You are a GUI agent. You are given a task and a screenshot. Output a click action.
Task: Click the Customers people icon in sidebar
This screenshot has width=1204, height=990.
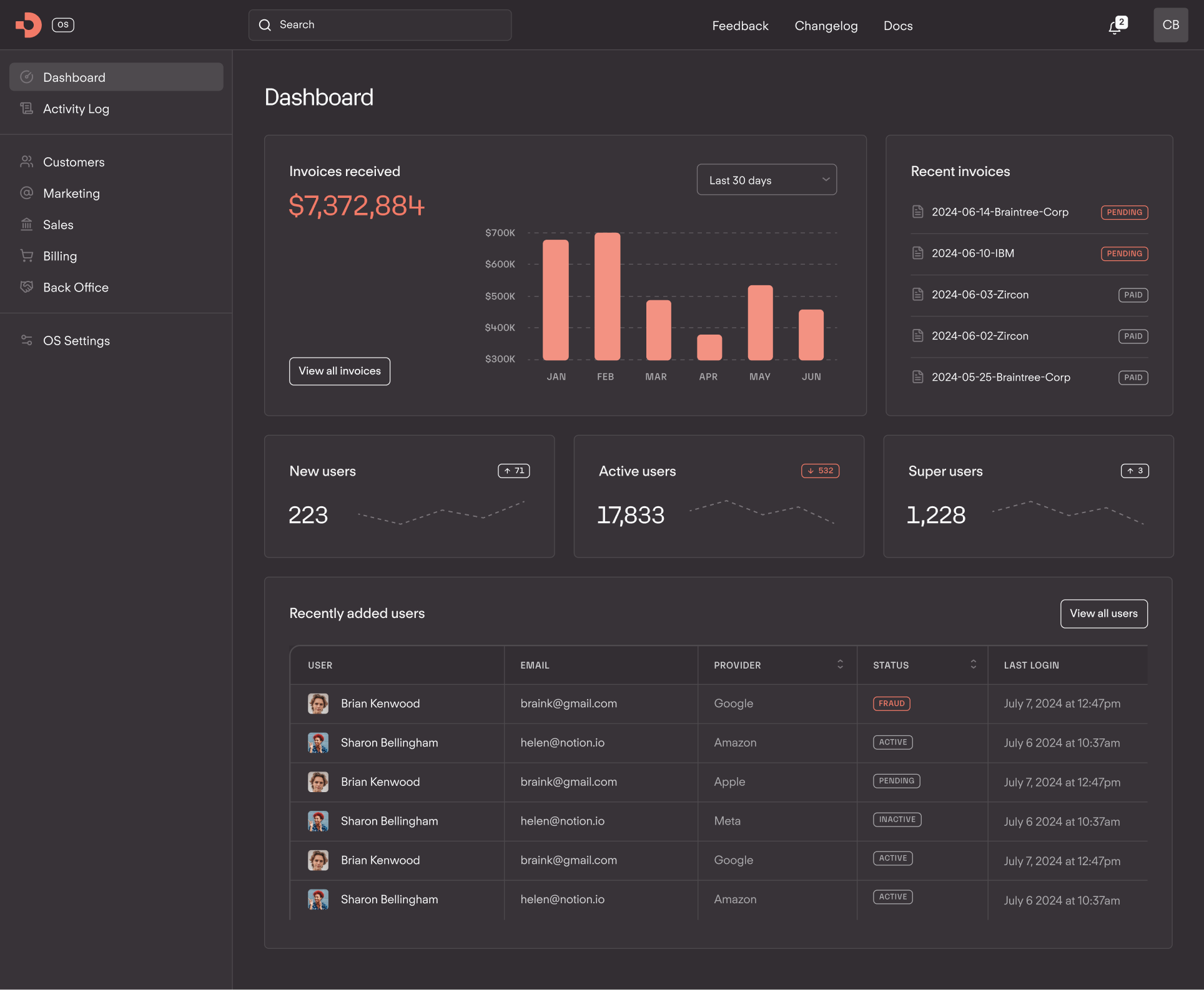point(26,162)
